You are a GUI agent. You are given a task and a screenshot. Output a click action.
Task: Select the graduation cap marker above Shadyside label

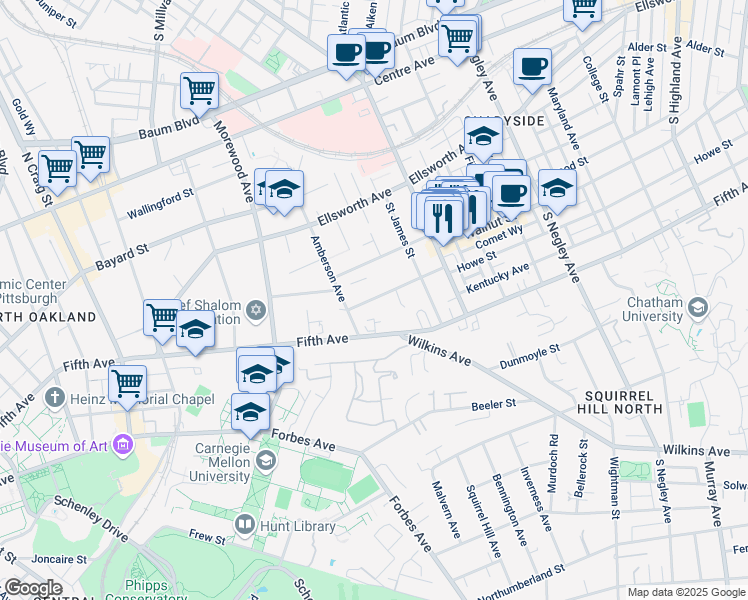(x=483, y=138)
